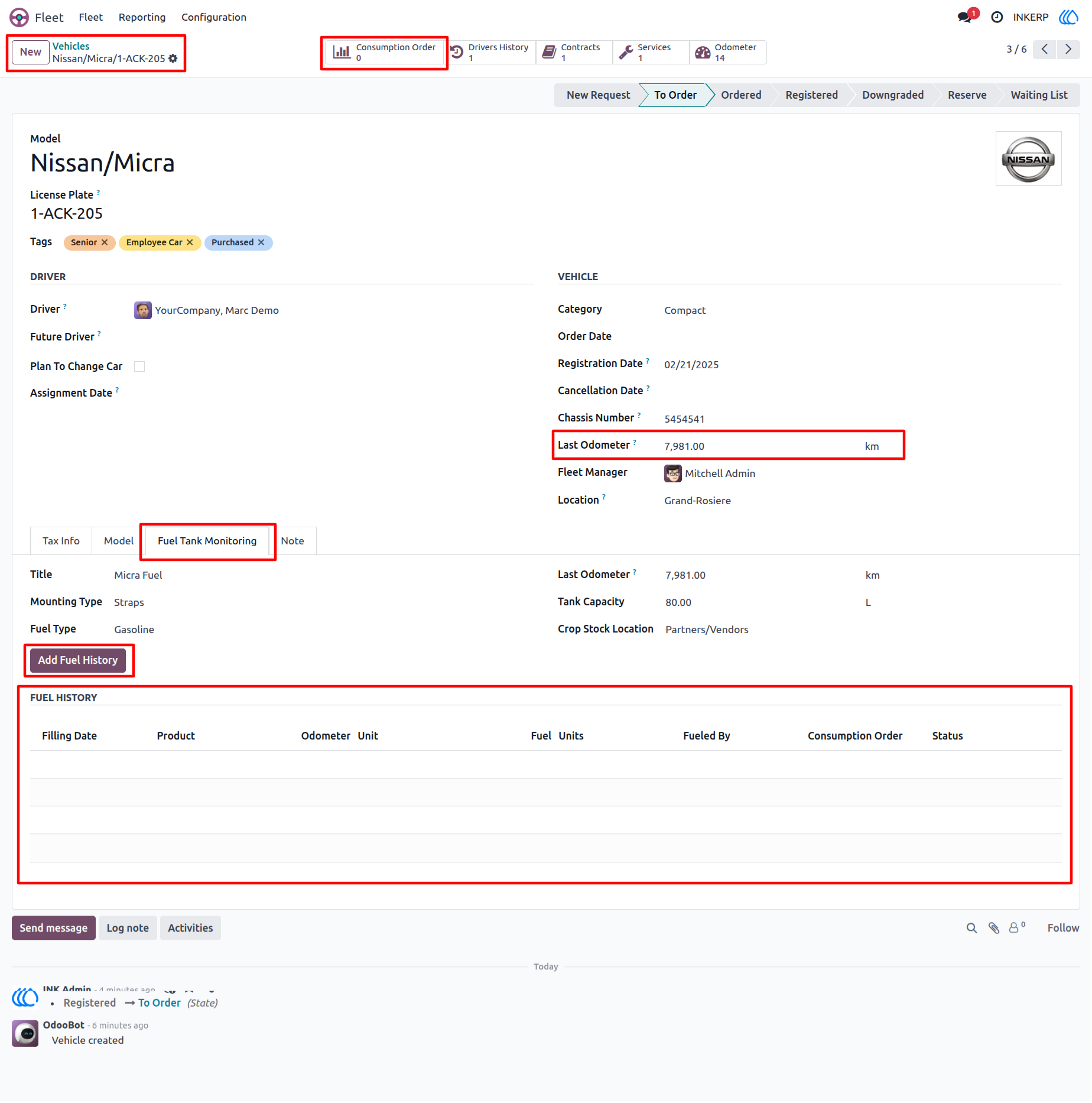
Task: Edit the Future Driver field
Action: coord(333,337)
